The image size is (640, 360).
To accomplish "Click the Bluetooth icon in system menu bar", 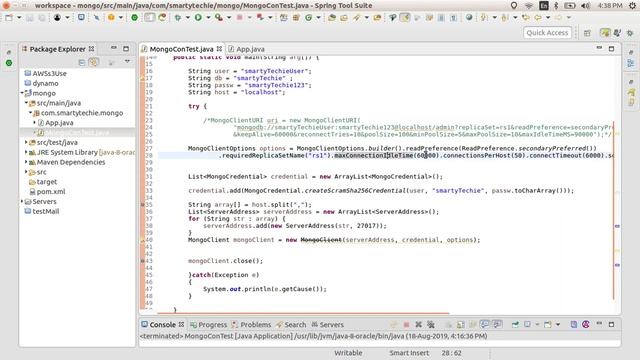I will [556, 5].
